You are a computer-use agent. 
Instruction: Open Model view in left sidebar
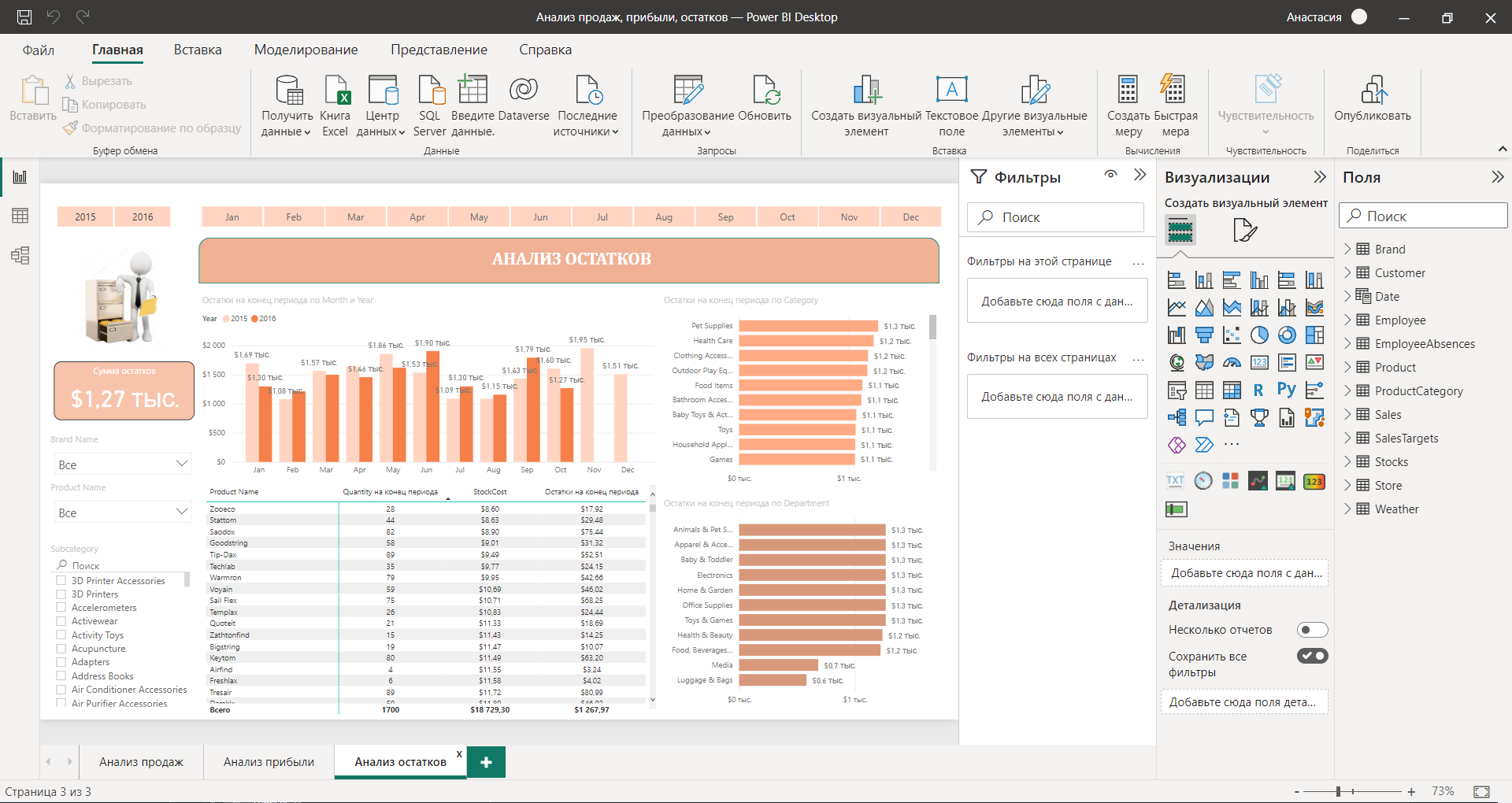pyautogui.click(x=20, y=255)
